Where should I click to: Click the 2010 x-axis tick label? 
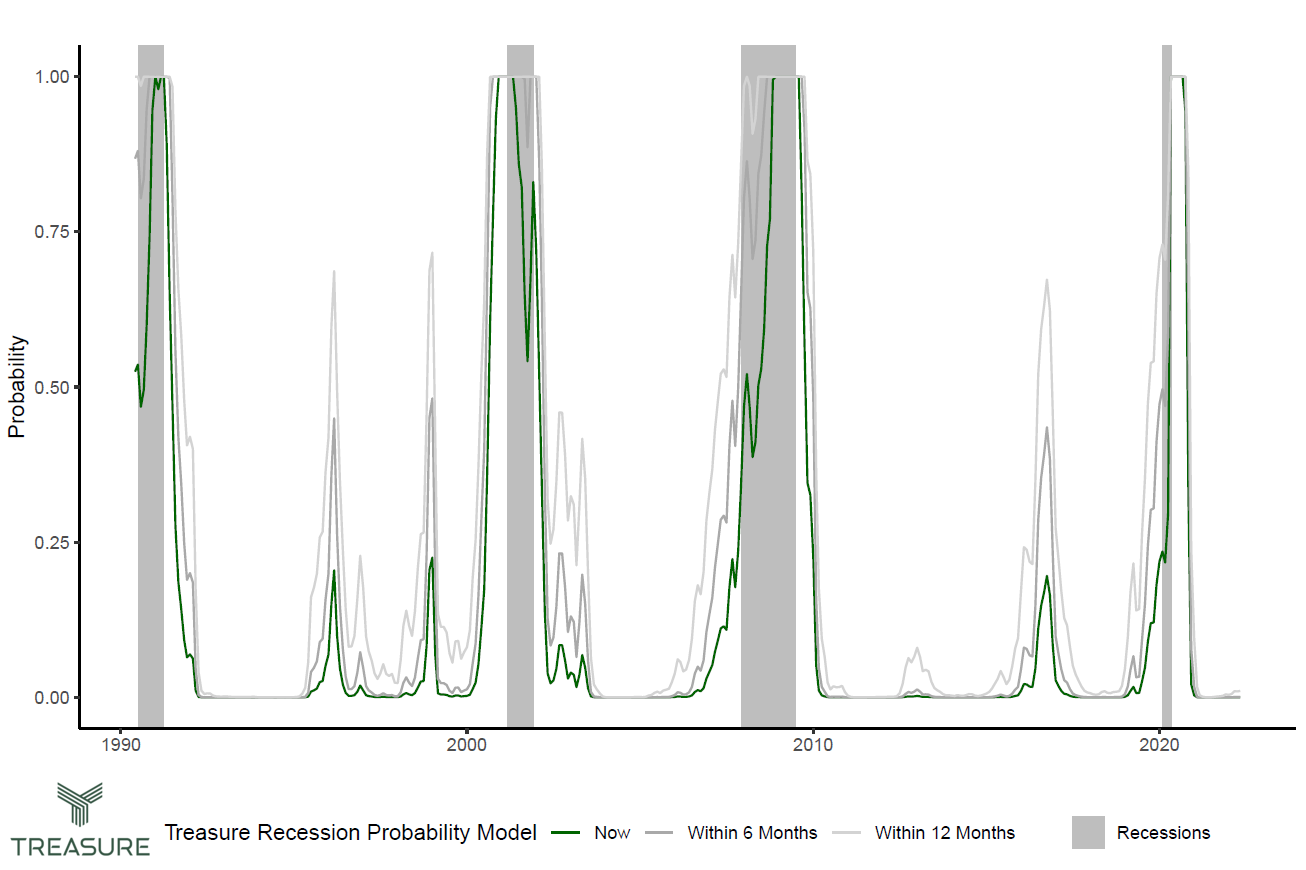click(x=813, y=746)
